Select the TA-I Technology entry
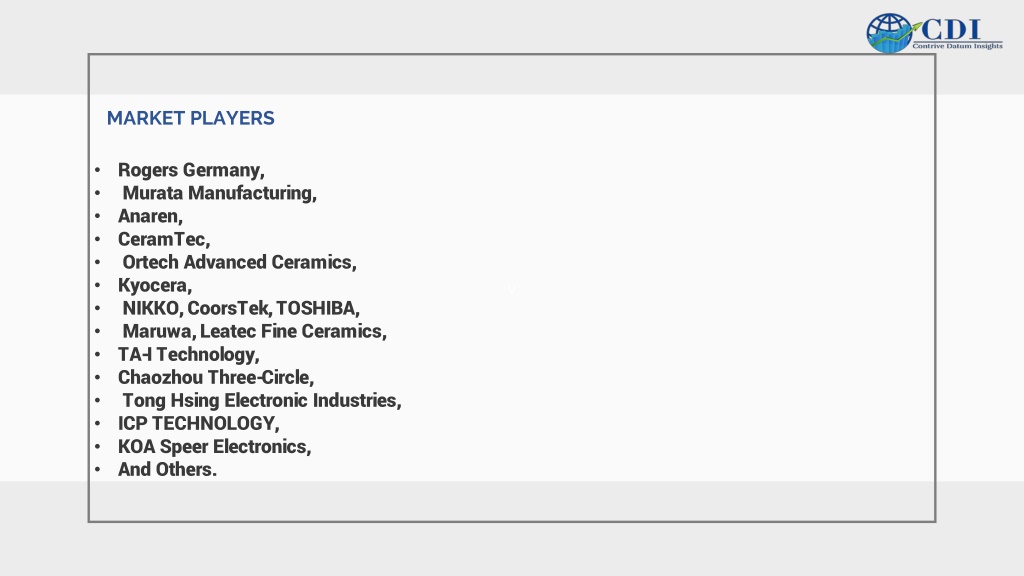 click(189, 355)
